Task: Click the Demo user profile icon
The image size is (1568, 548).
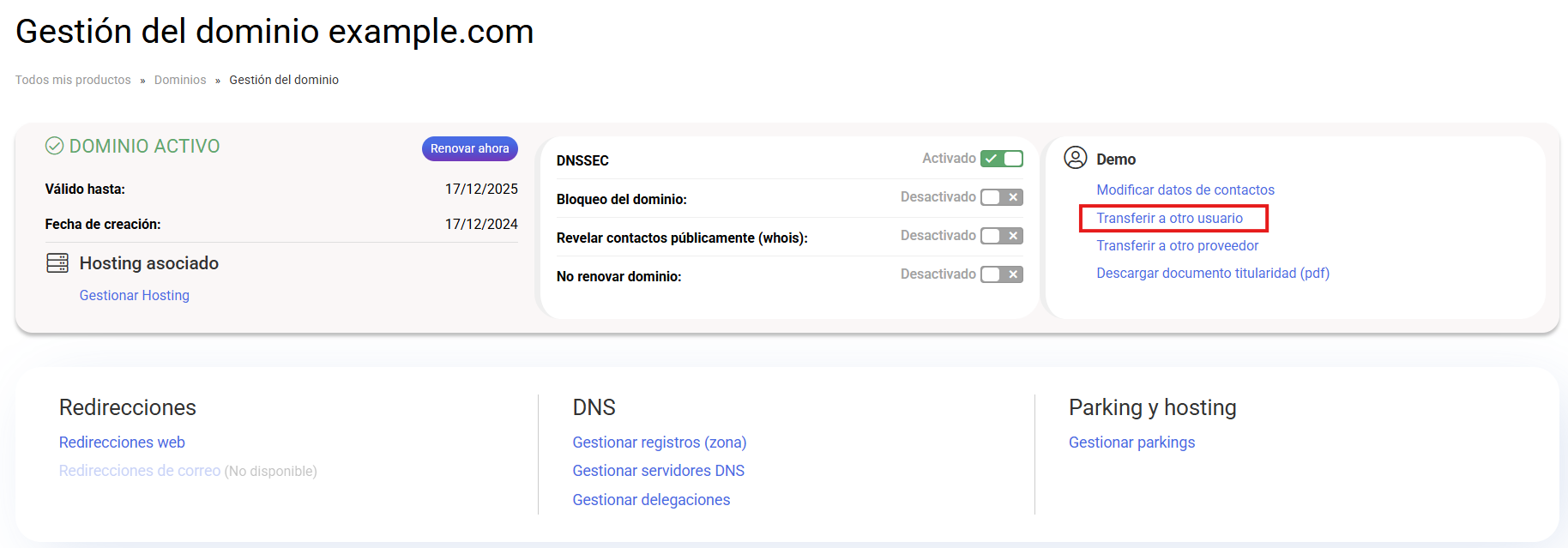Action: click(1075, 159)
